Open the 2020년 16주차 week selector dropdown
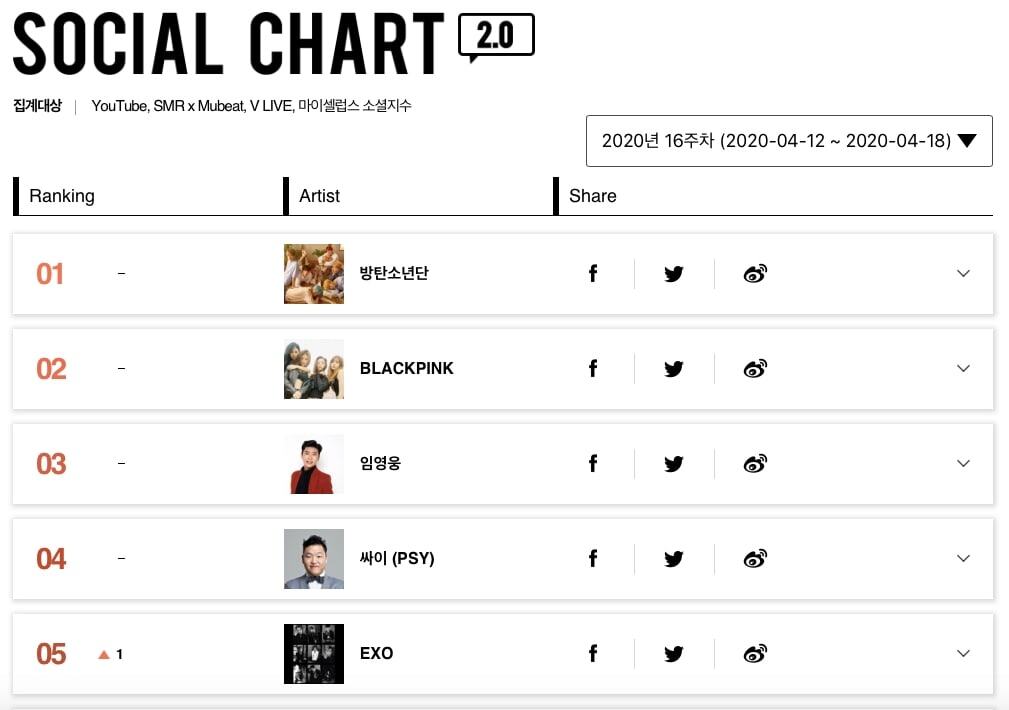The width and height of the screenshot is (1009, 710). (789, 141)
